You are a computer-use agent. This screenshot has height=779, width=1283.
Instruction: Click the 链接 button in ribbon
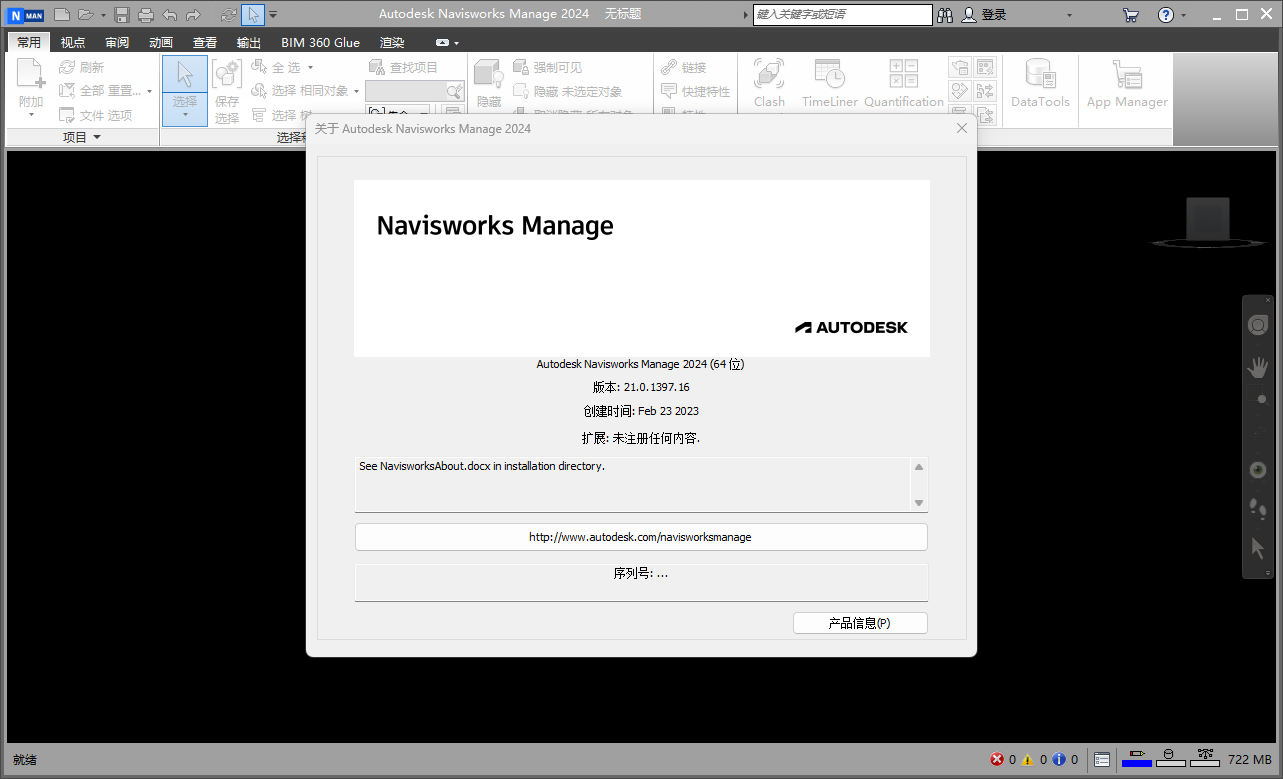tap(684, 67)
